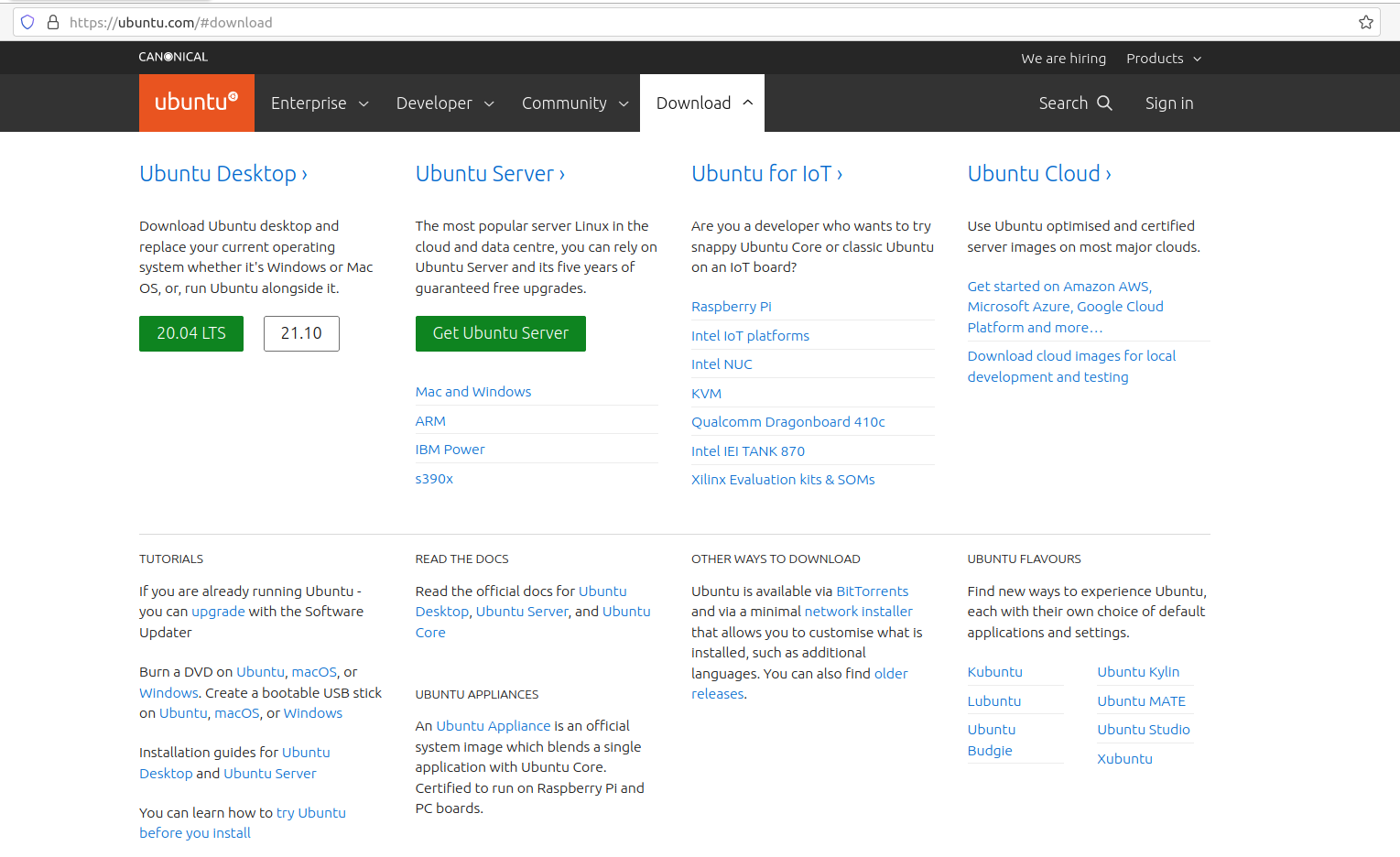This screenshot has width=1400, height=857.
Task: Open Ubuntu Cloud heading link
Action: tap(1039, 174)
